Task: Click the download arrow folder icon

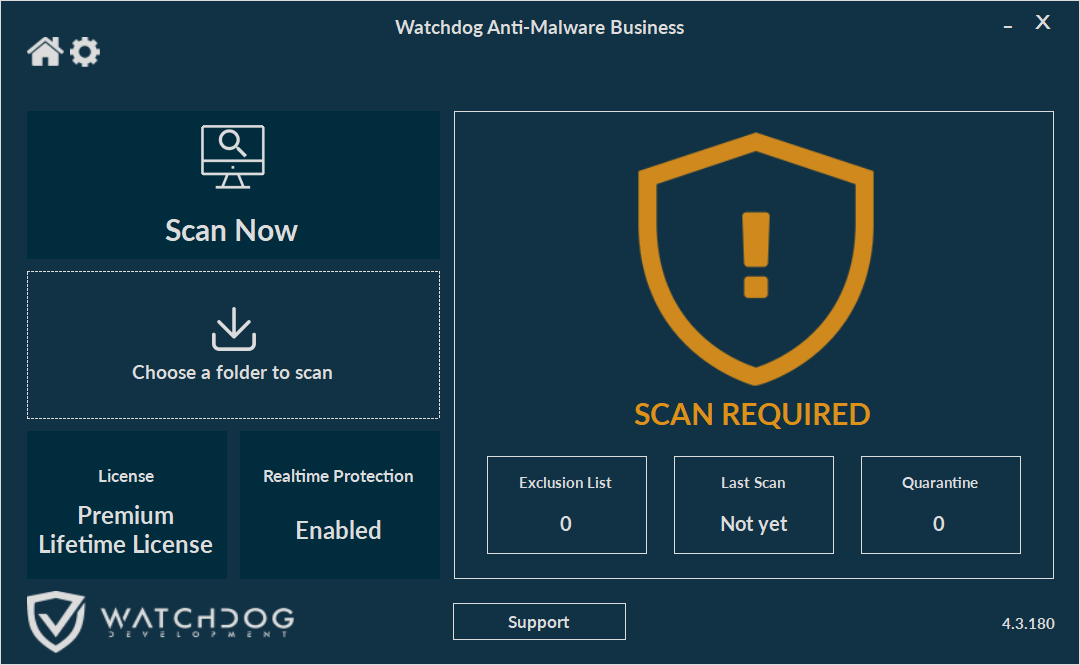Action: tap(234, 329)
